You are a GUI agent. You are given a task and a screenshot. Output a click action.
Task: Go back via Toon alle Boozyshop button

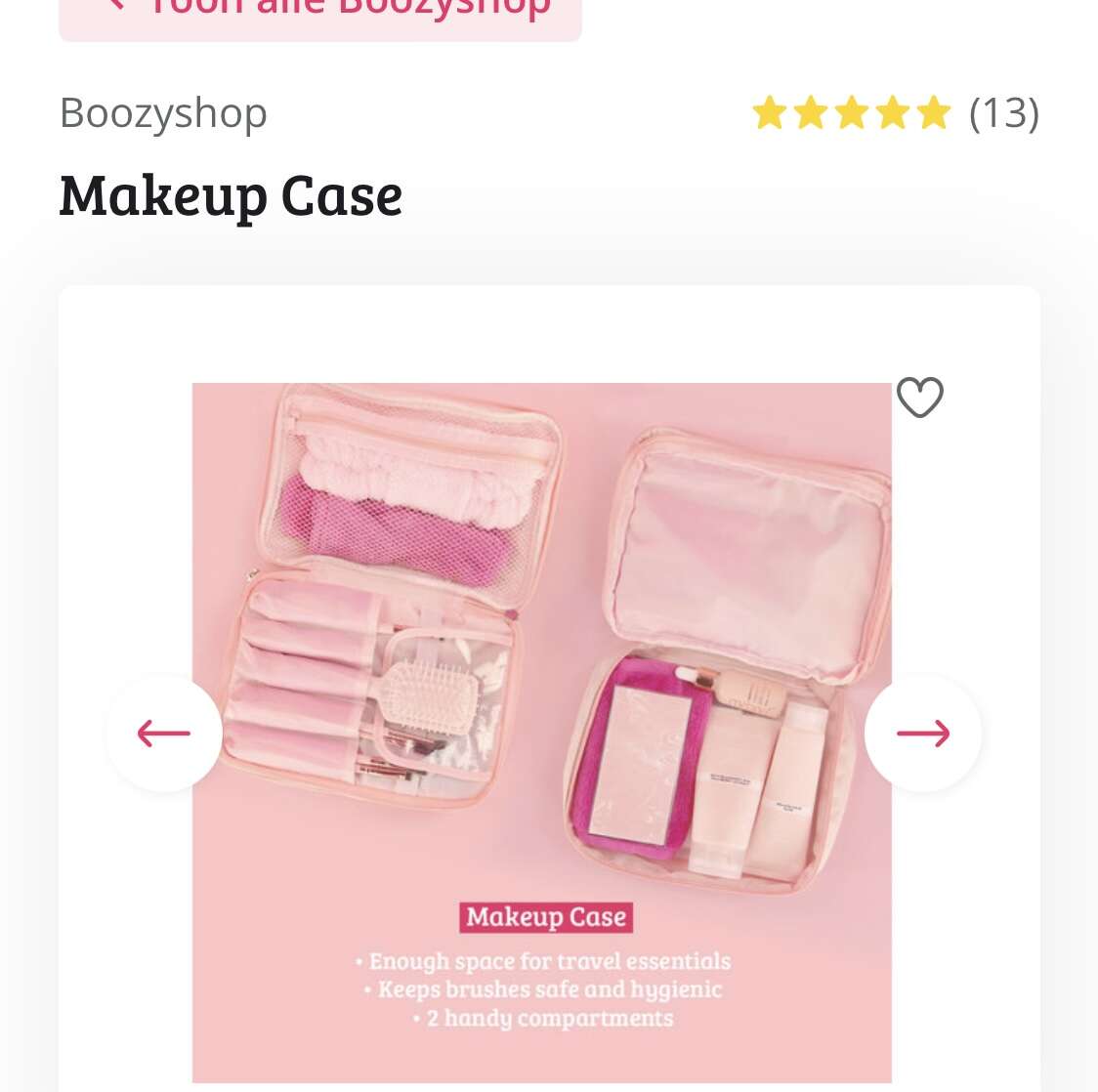click(320, 14)
